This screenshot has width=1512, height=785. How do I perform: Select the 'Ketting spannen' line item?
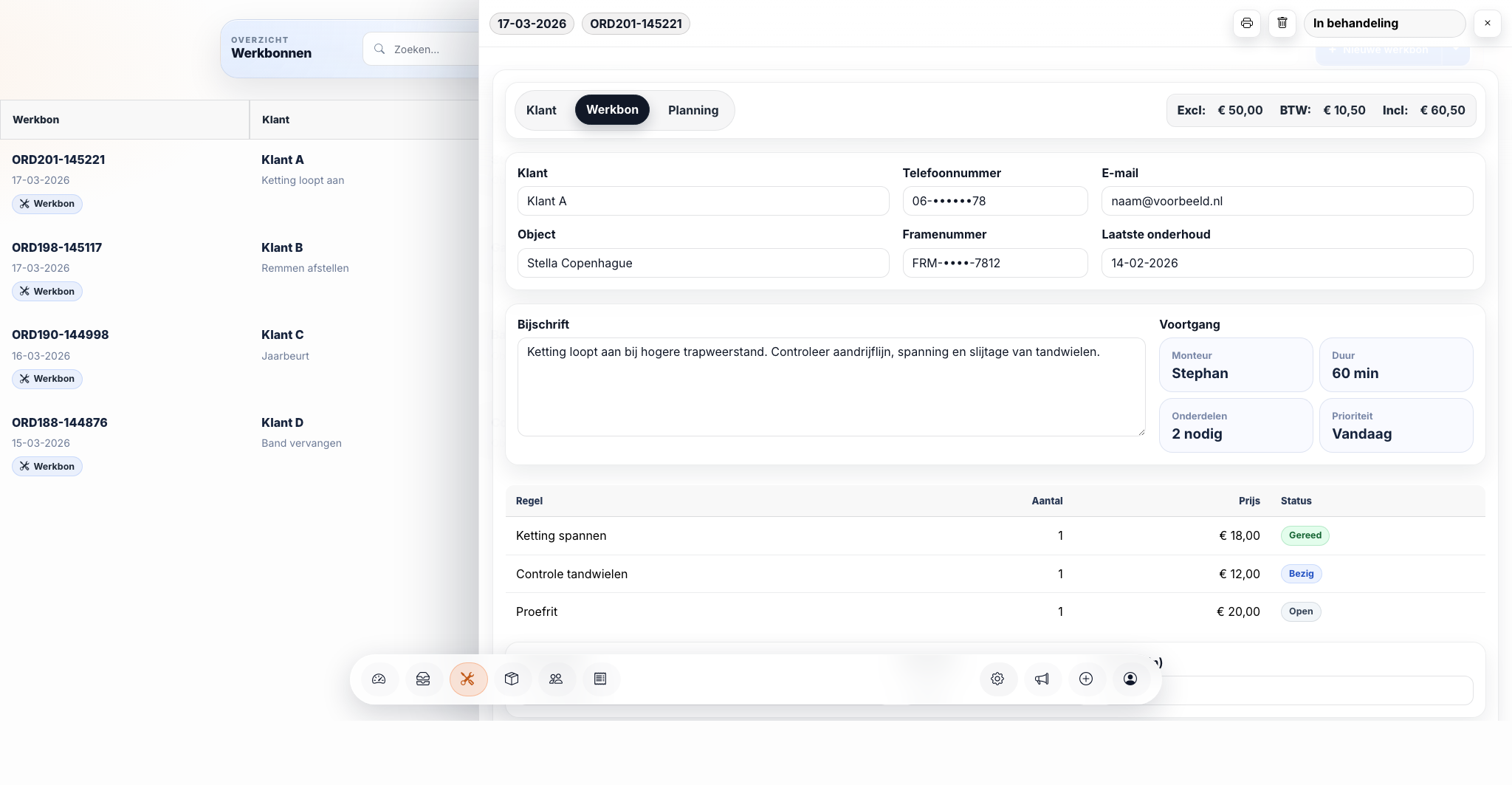[x=995, y=535]
